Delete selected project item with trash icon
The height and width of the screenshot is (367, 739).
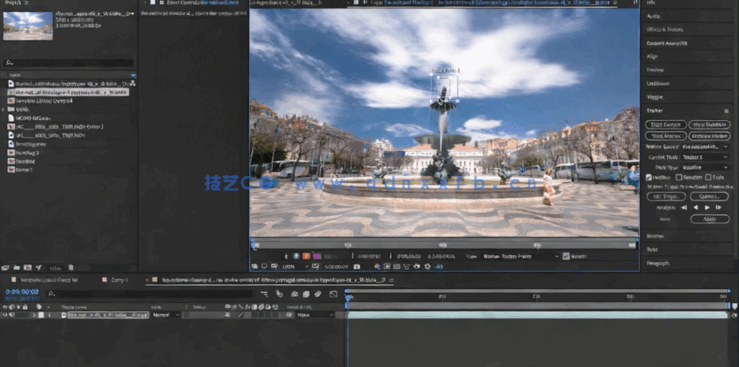(x=71, y=268)
